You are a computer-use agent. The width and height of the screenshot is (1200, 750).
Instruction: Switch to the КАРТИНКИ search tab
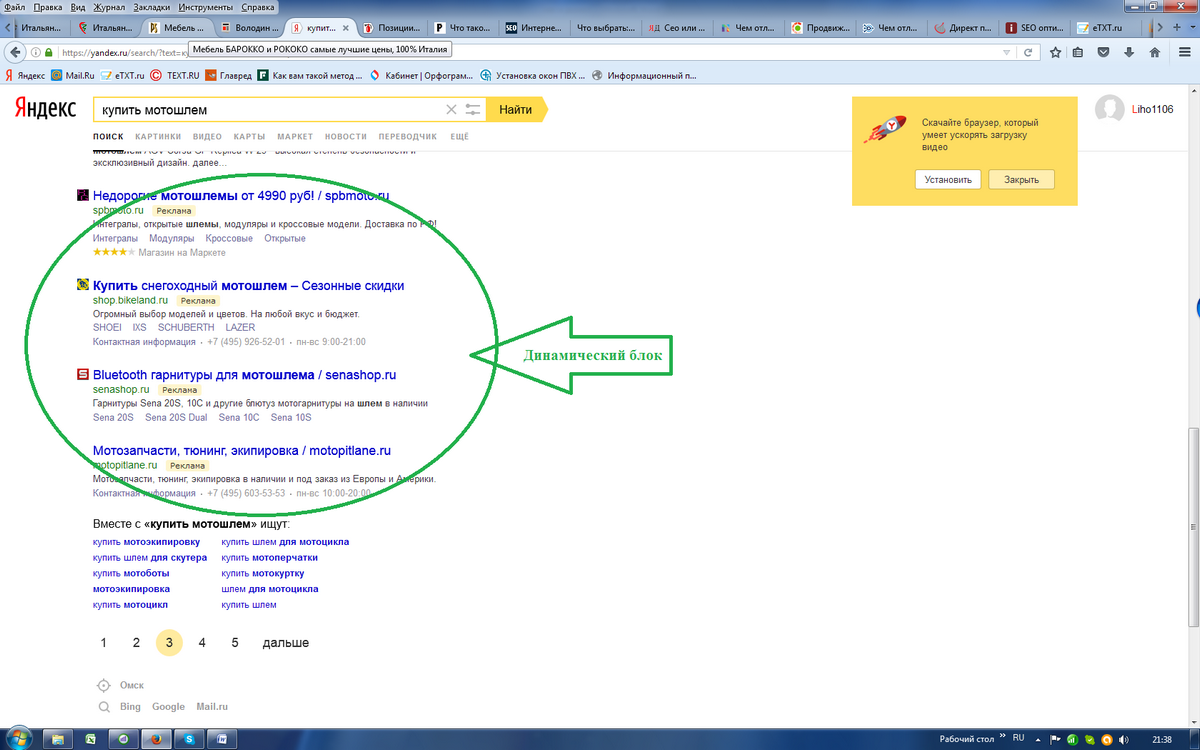coord(158,136)
